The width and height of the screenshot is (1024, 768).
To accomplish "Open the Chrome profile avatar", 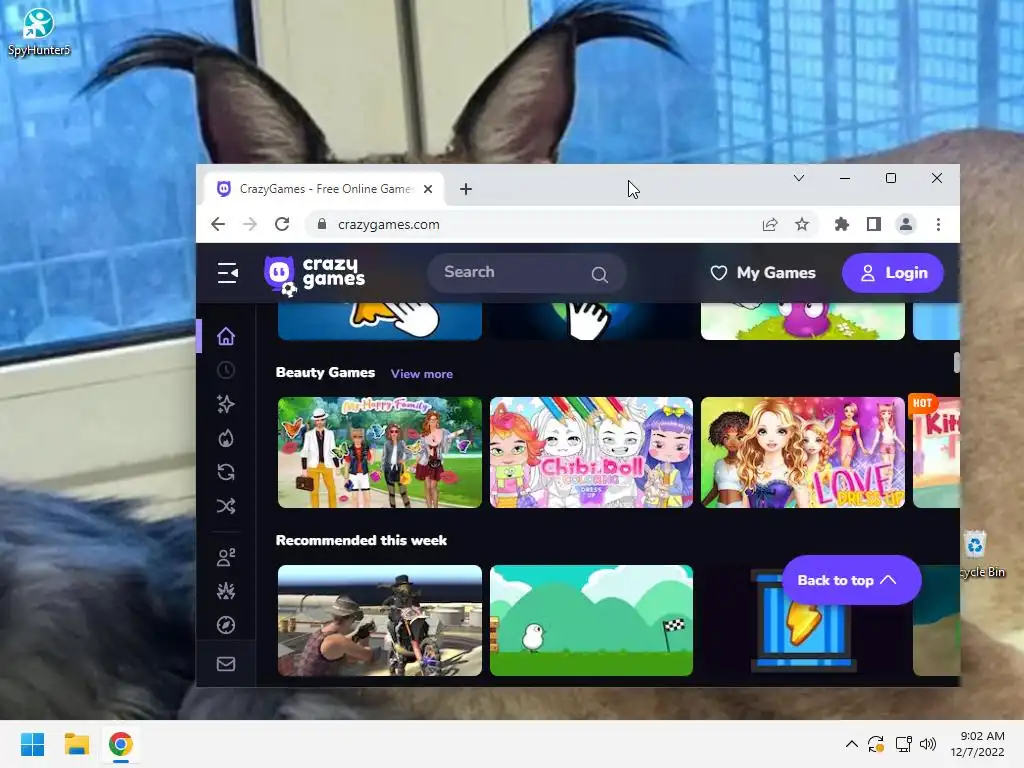I will 906,225.
